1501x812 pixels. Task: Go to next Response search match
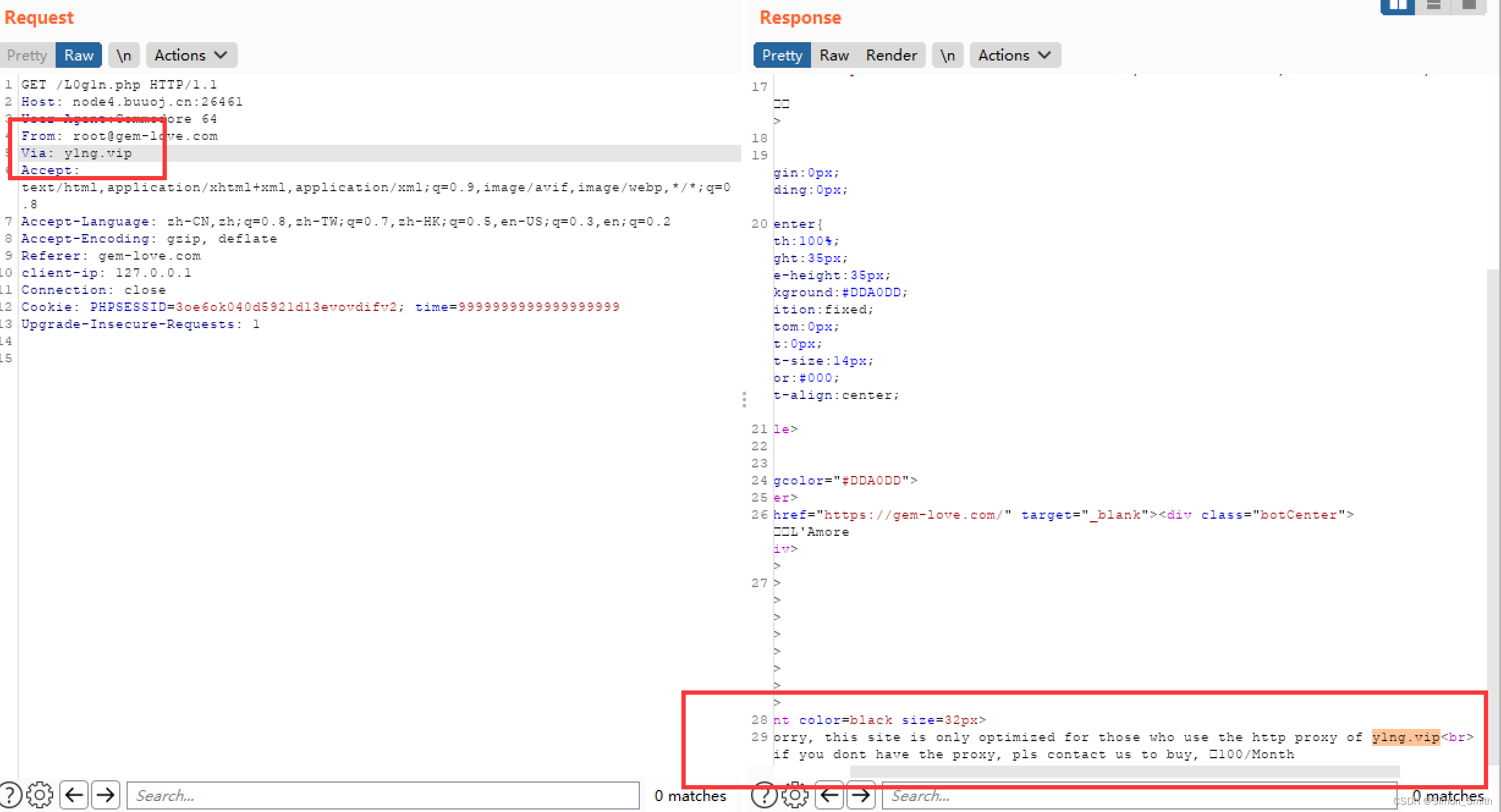click(861, 795)
